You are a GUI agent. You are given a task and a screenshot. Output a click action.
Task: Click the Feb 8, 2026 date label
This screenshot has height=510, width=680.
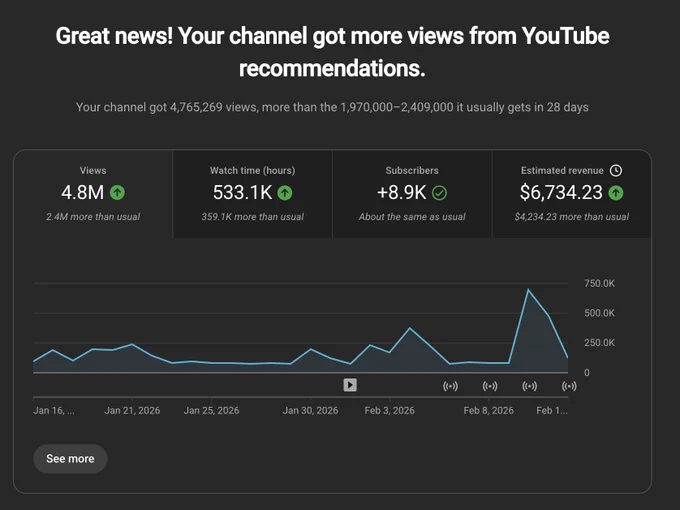coord(489,410)
